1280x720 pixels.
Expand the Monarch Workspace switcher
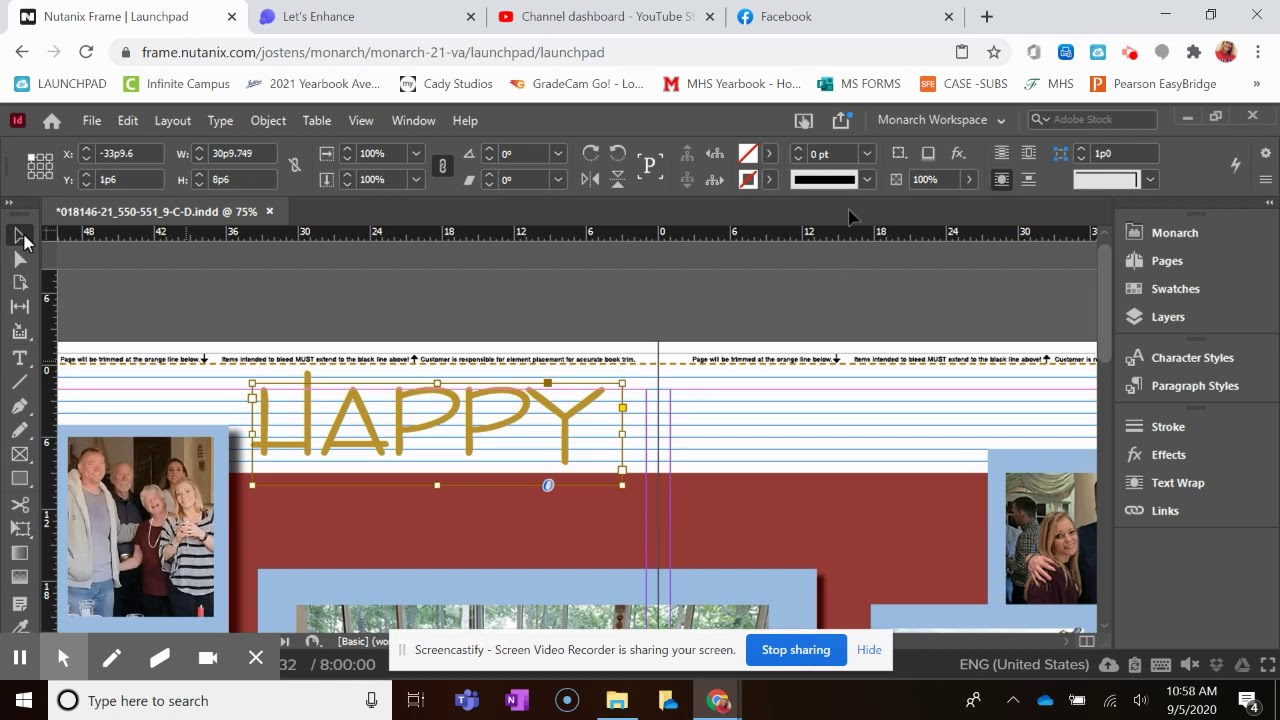pos(941,120)
